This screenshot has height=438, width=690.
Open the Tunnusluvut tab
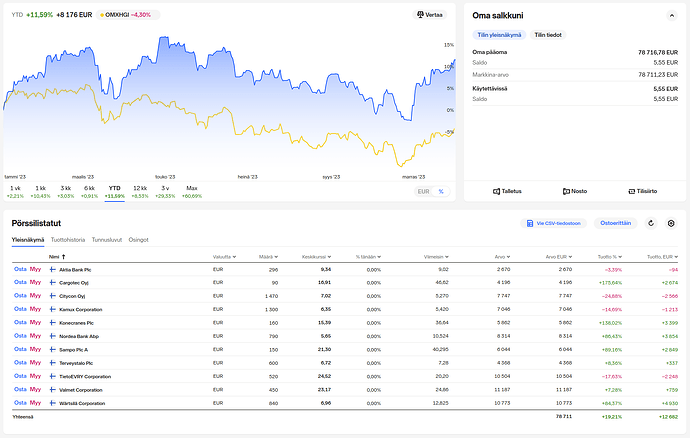click(106, 240)
